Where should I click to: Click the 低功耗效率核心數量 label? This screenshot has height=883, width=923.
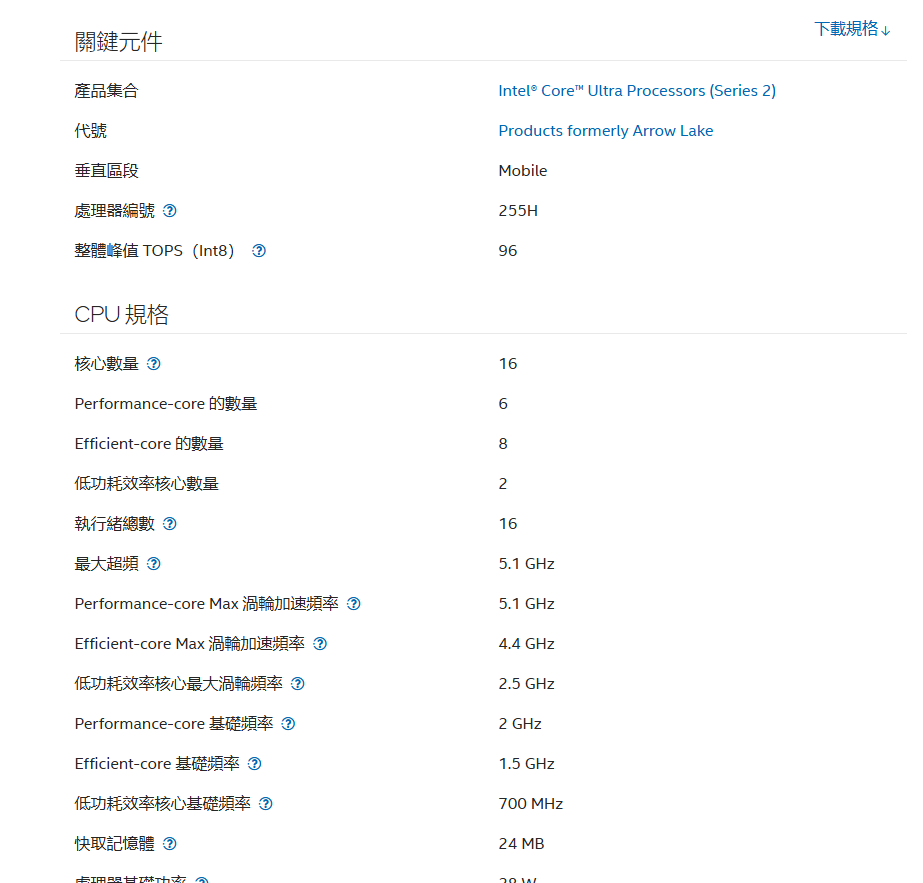[147, 484]
